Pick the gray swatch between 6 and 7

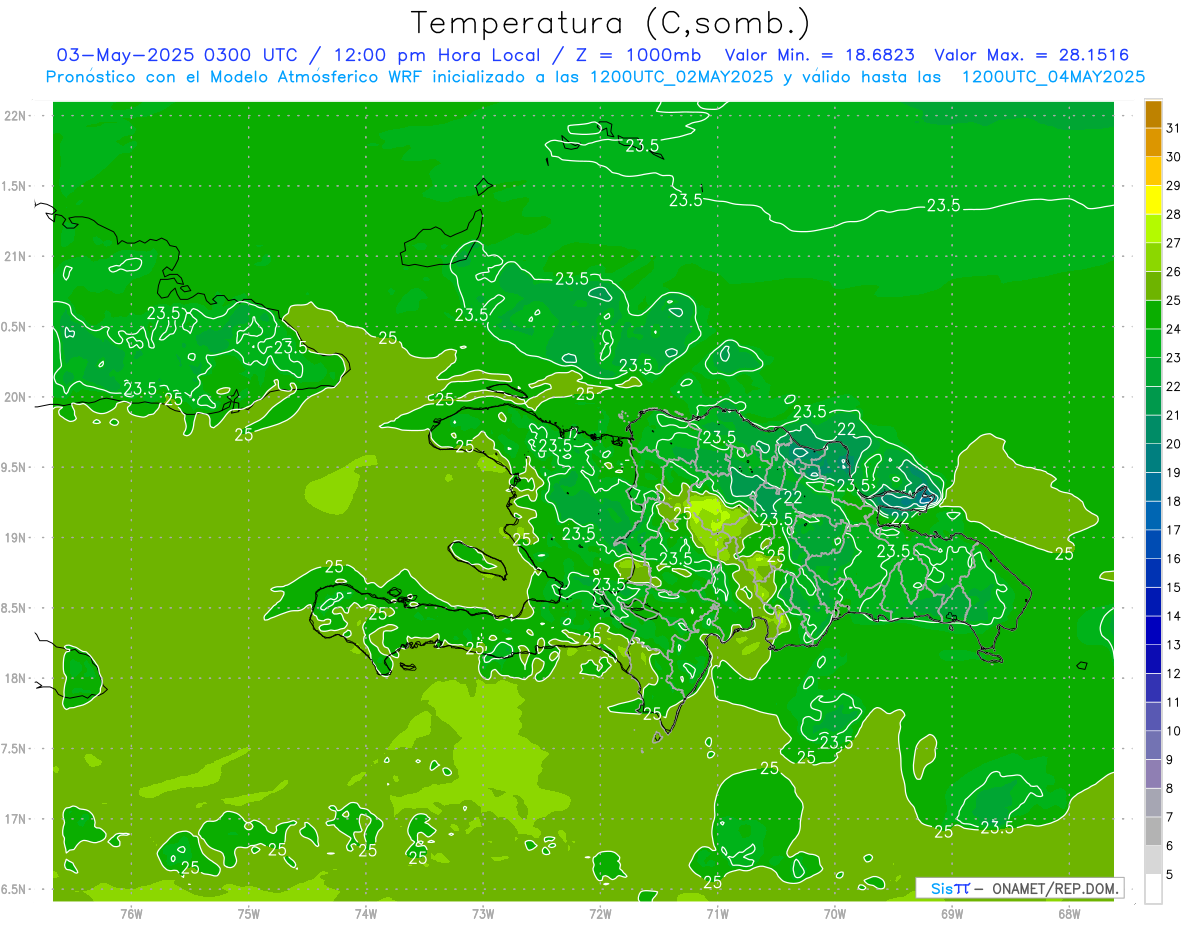[1153, 831]
